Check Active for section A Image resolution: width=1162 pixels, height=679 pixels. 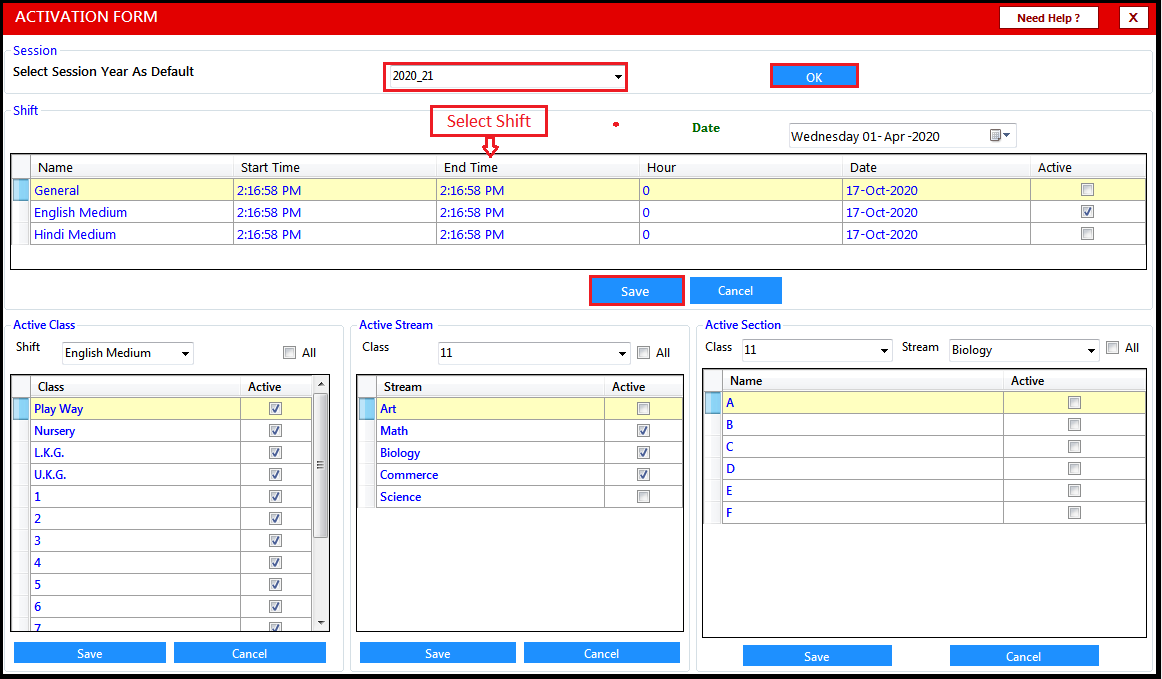(x=1075, y=403)
